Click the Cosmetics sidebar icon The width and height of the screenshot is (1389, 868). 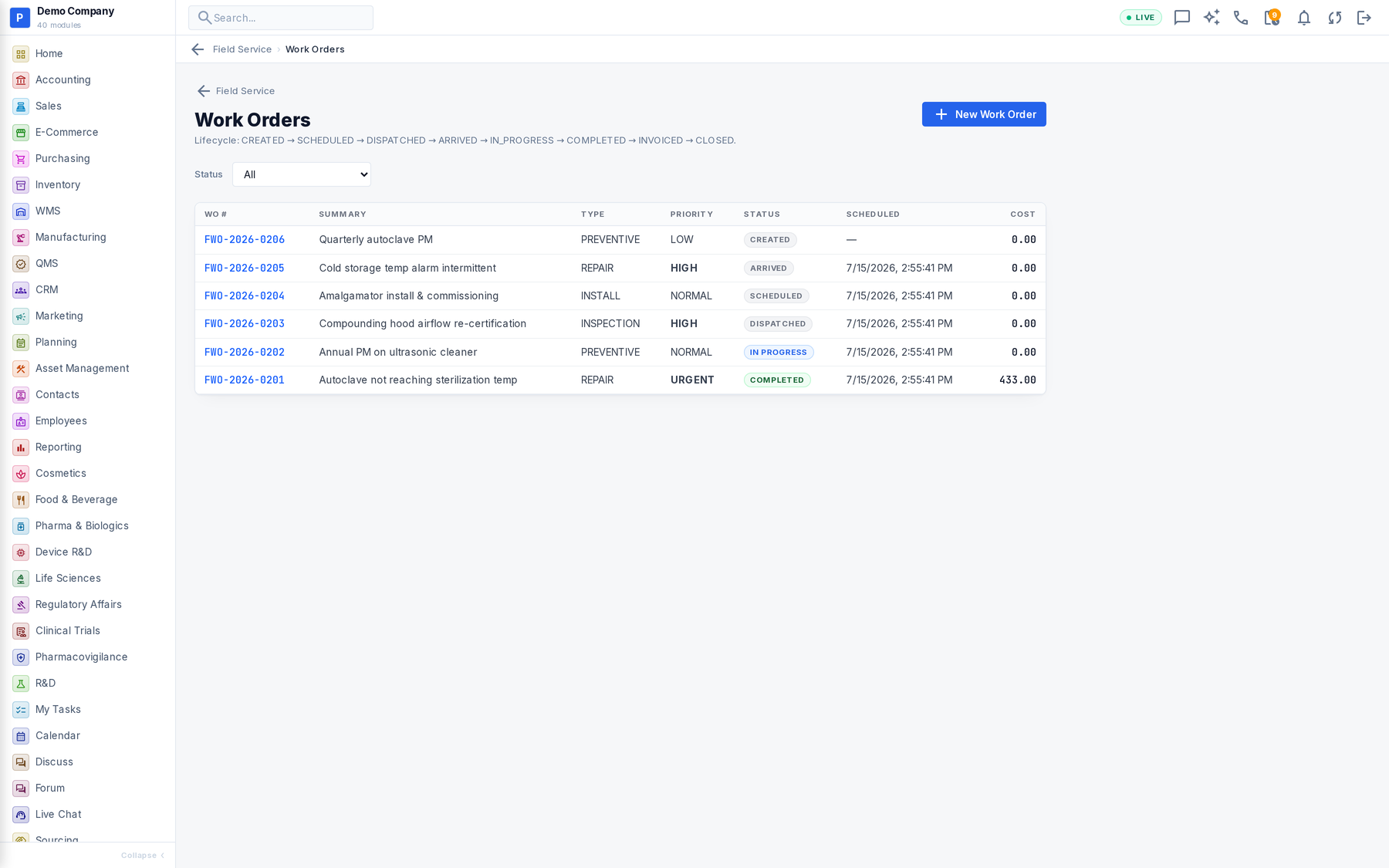click(x=21, y=474)
